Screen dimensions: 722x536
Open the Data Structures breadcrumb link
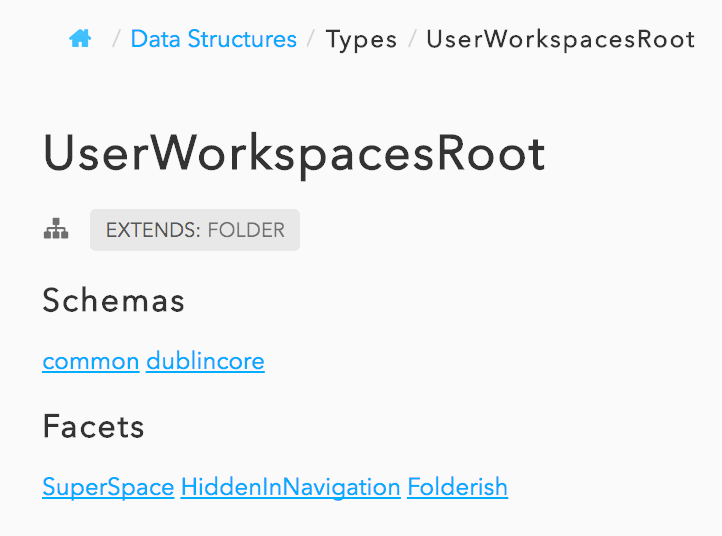tap(213, 39)
